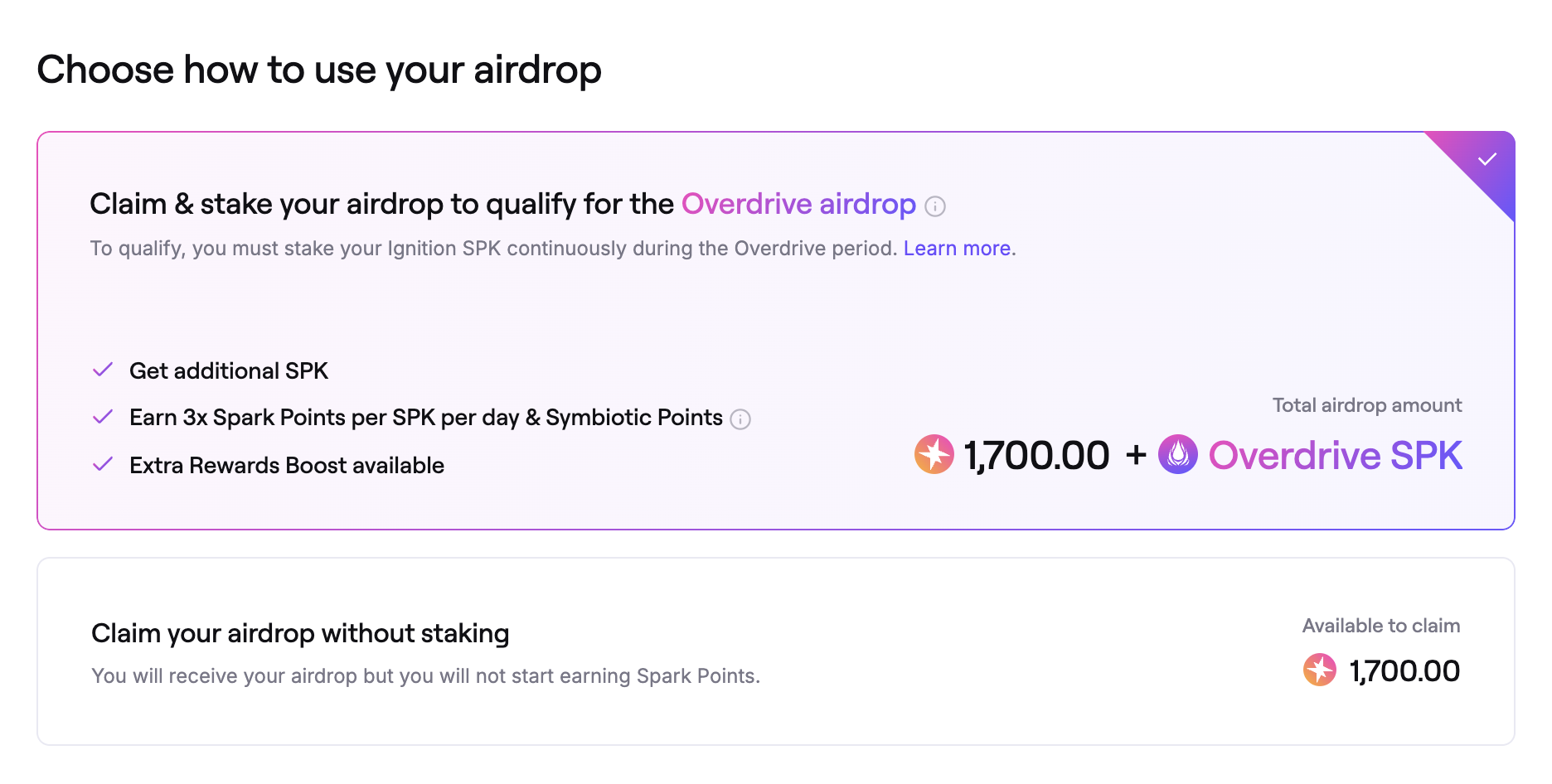Click the "Choose how to use your airdrop" heading

click(x=319, y=70)
